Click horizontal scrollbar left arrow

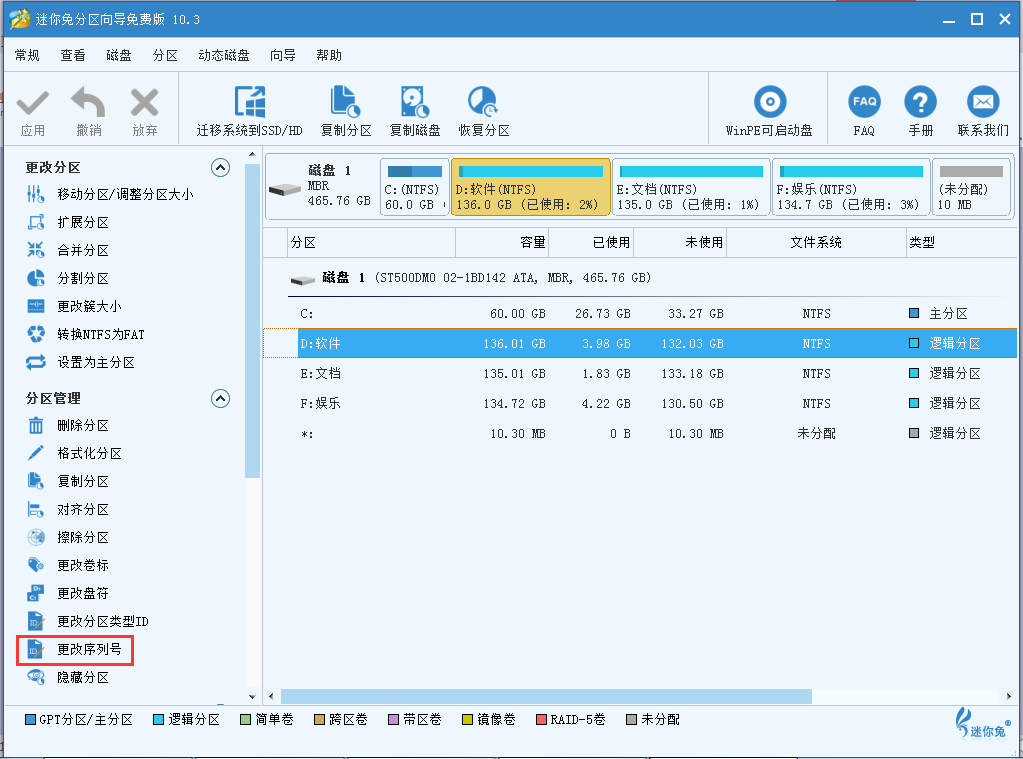pos(271,696)
